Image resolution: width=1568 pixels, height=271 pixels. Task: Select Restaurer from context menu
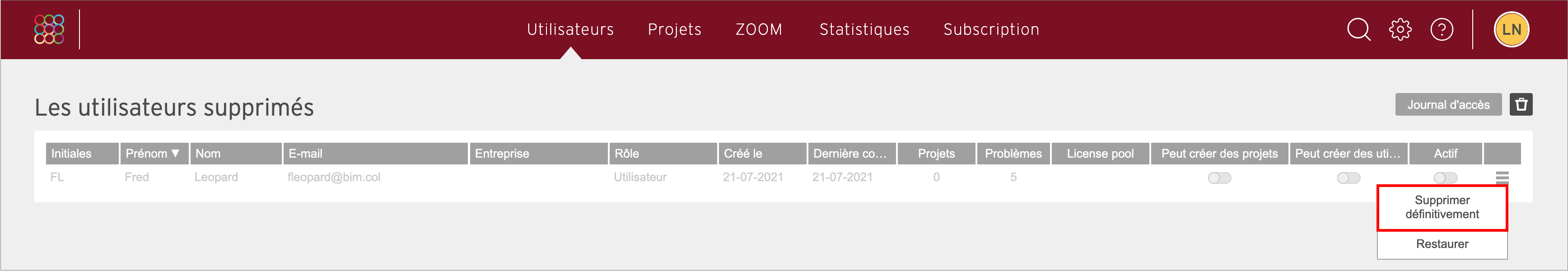pyautogui.click(x=1442, y=244)
